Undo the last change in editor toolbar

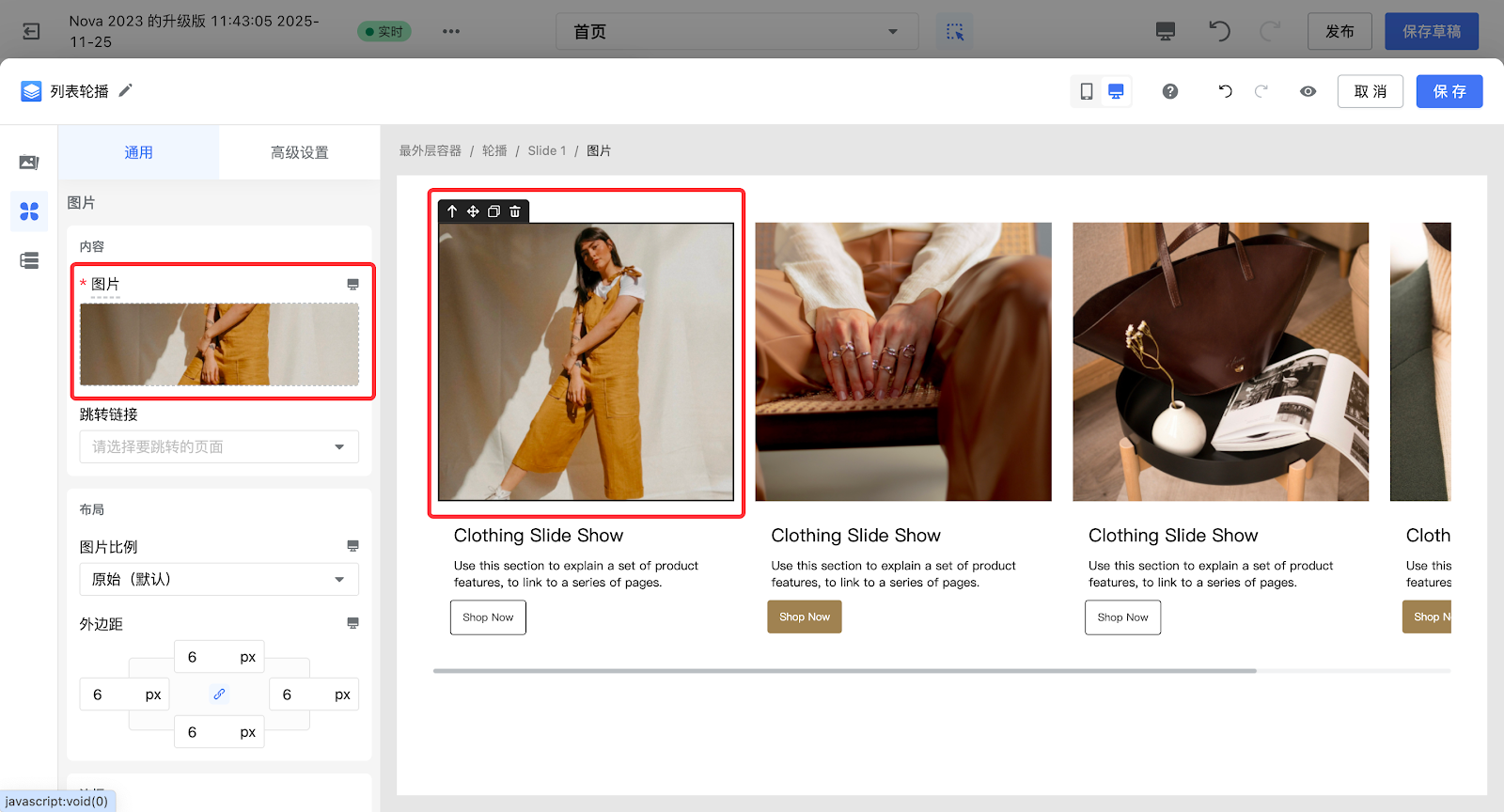tap(1225, 91)
